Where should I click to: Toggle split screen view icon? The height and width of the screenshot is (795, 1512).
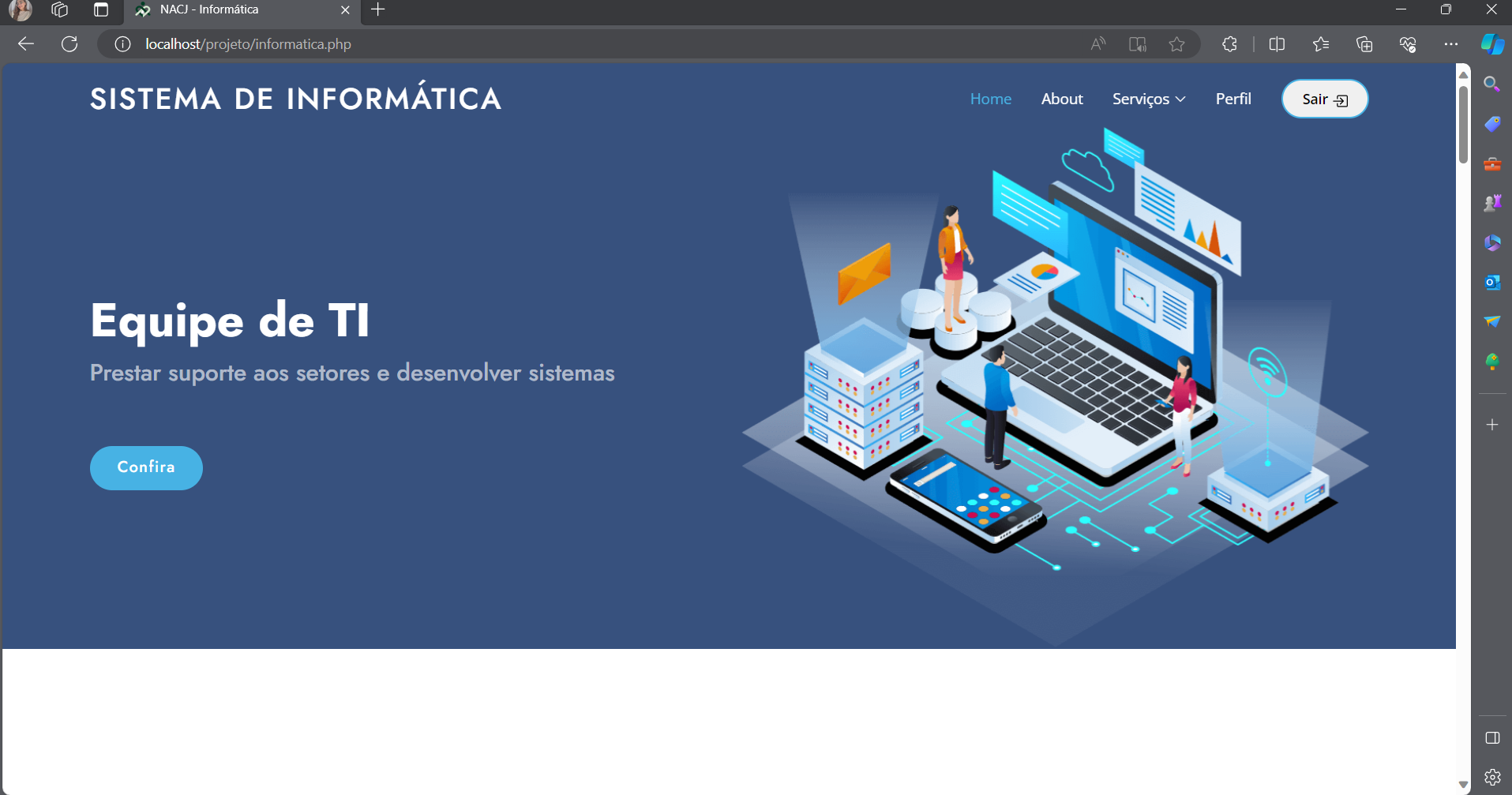coord(1277,44)
